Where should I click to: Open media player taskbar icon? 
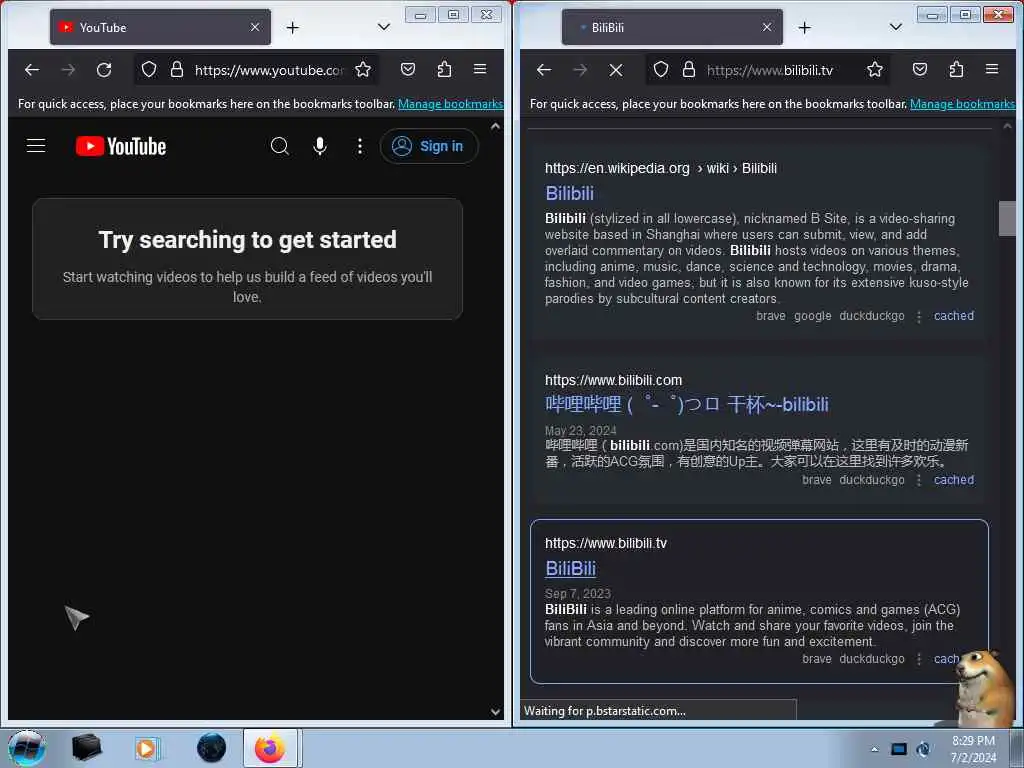pos(146,748)
